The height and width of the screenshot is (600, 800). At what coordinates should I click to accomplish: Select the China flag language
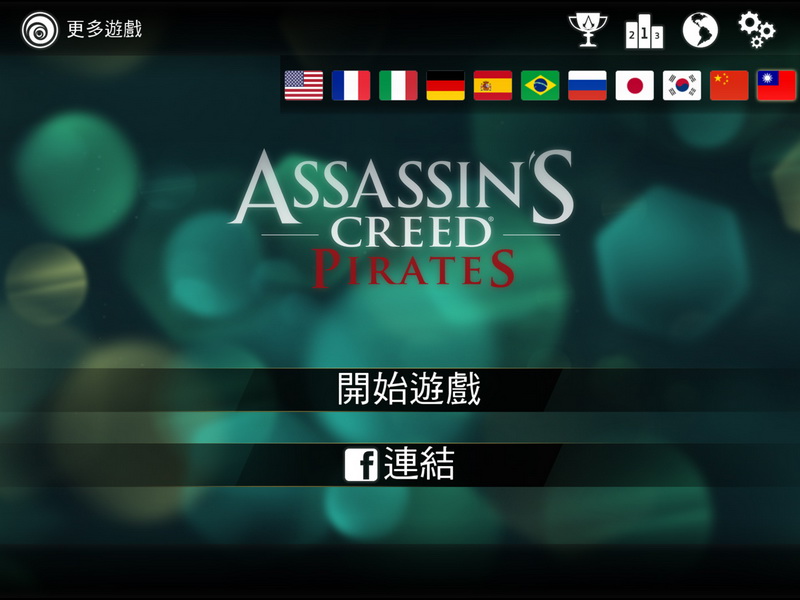729,85
